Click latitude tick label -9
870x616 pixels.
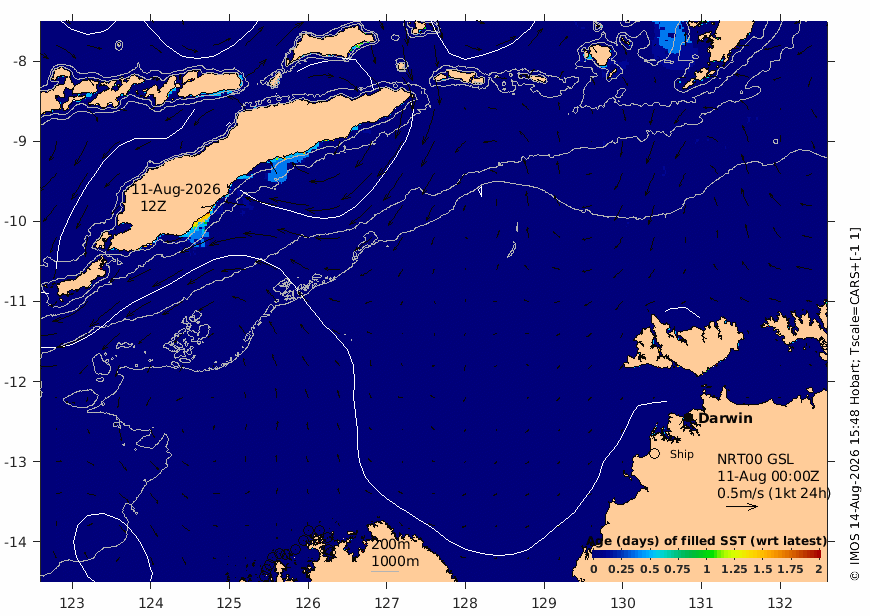[19, 142]
